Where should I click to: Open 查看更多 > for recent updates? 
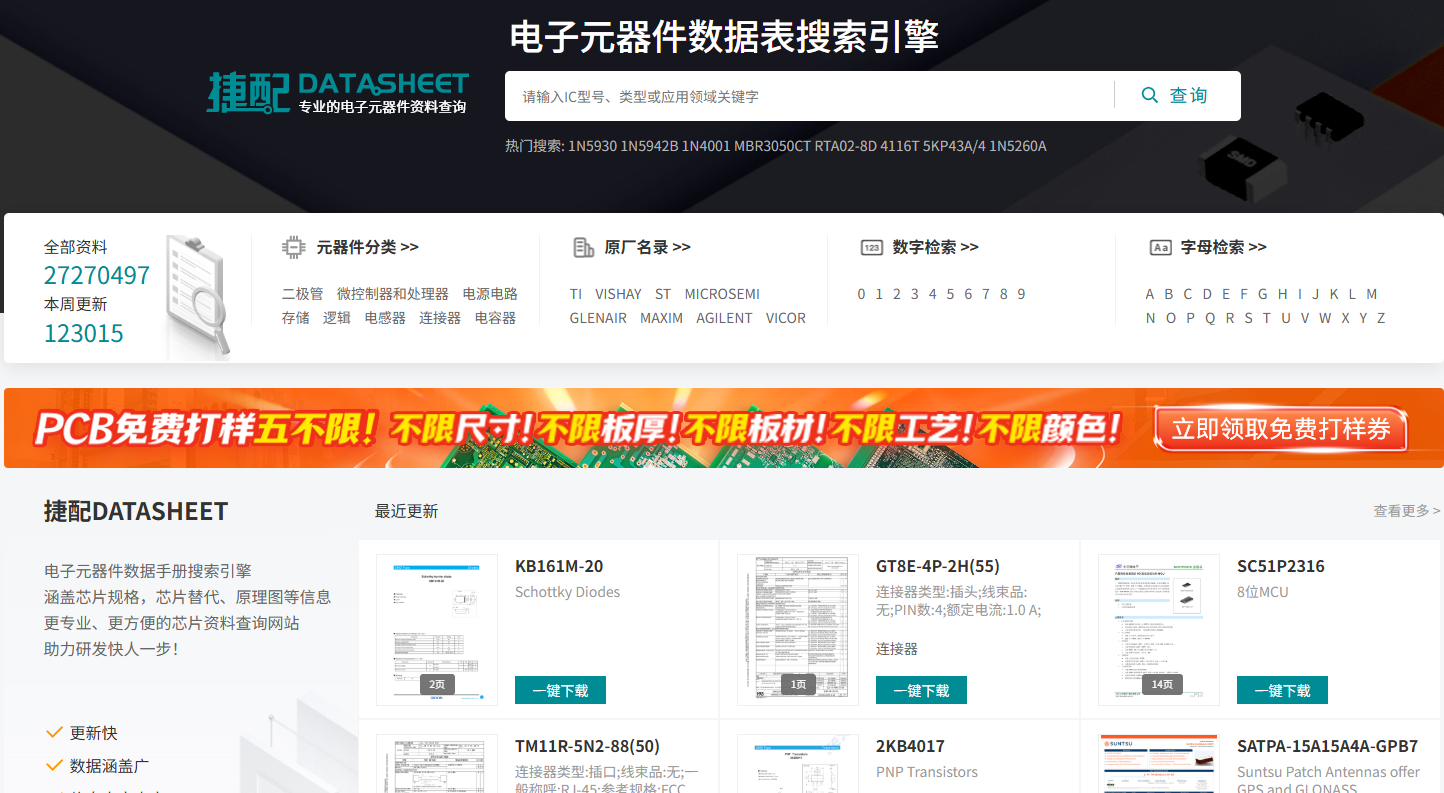[1405, 511]
